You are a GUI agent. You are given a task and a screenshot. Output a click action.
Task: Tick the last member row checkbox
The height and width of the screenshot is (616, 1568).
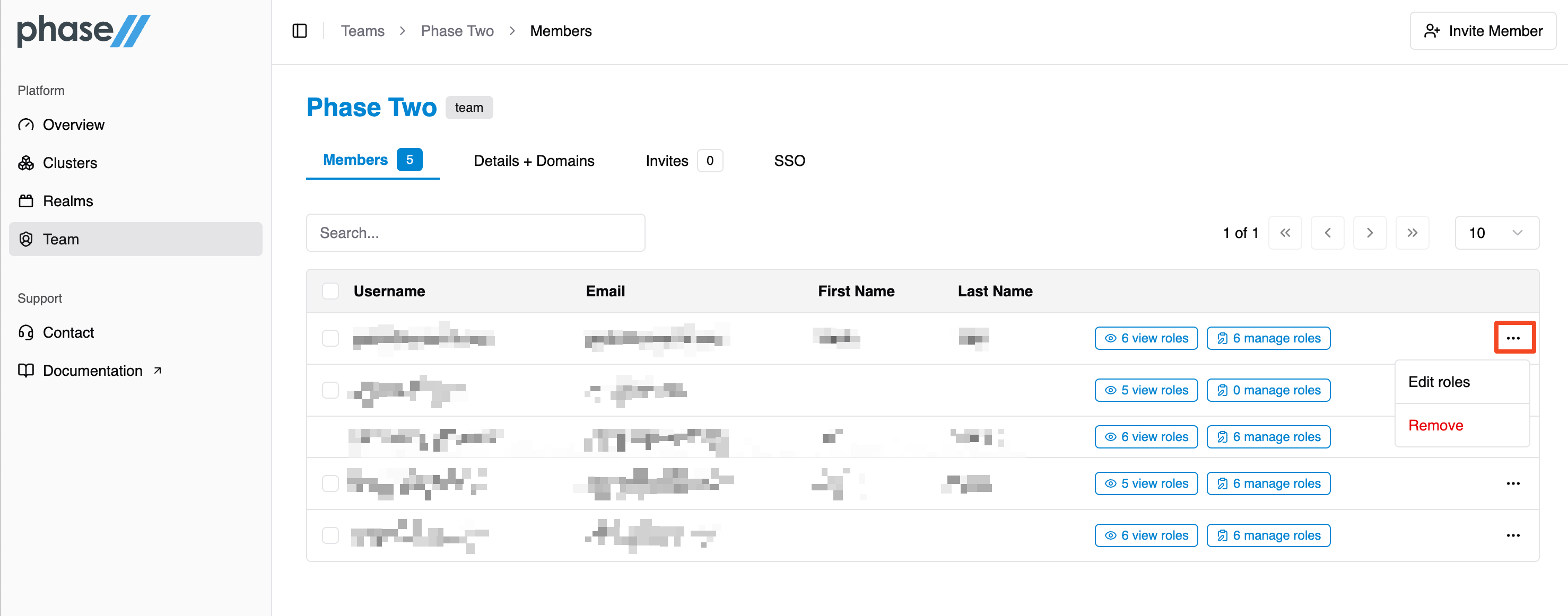330,536
